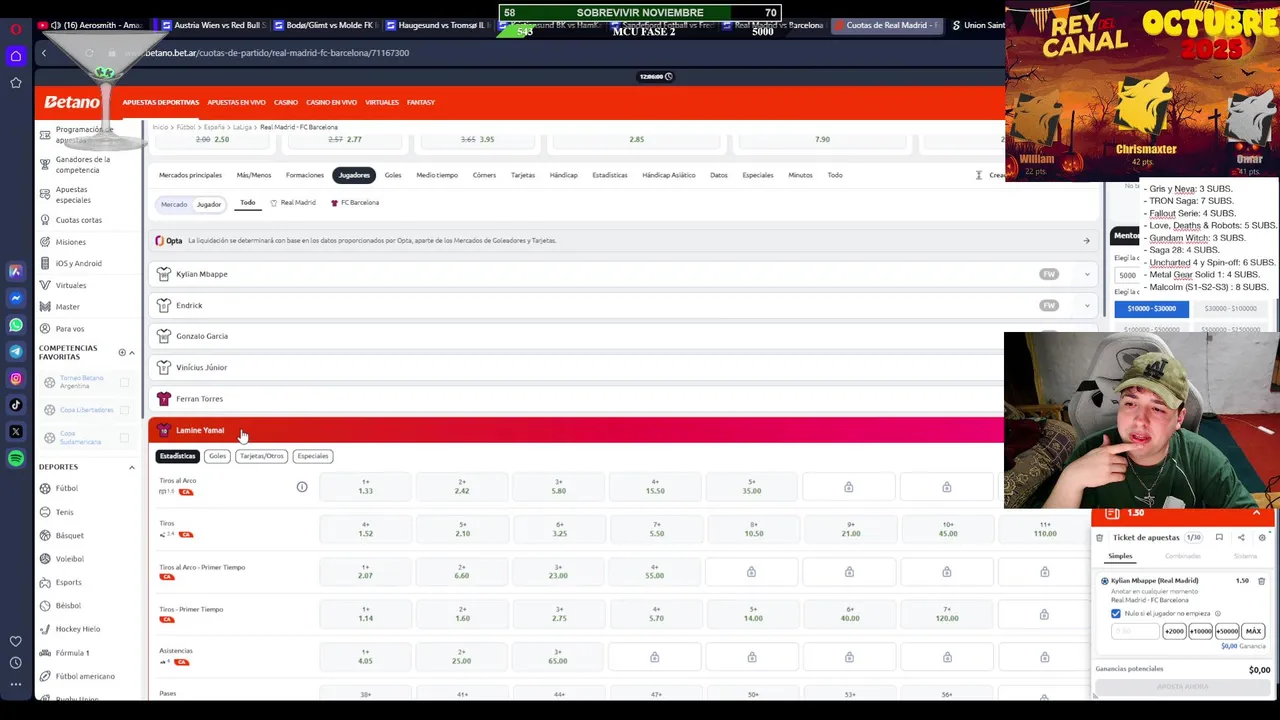1280x720 pixels.
Task: Collapse Lamine Yamal player section
Action: (577, 430)
